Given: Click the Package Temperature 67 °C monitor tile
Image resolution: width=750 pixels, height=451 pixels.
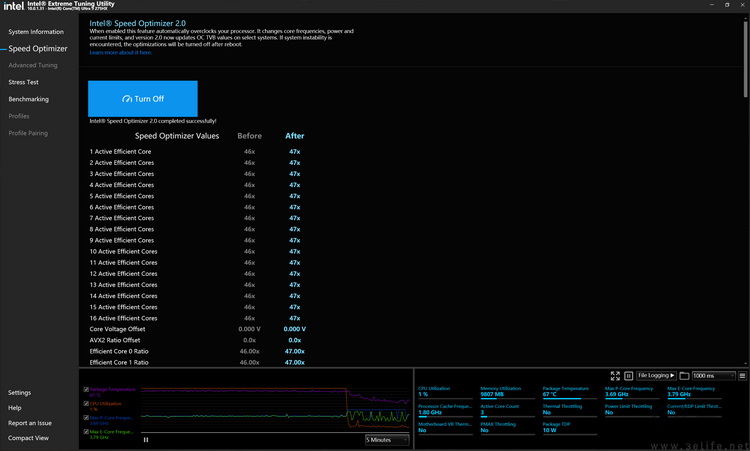Looking at the screenshot, I should [569, 392].
